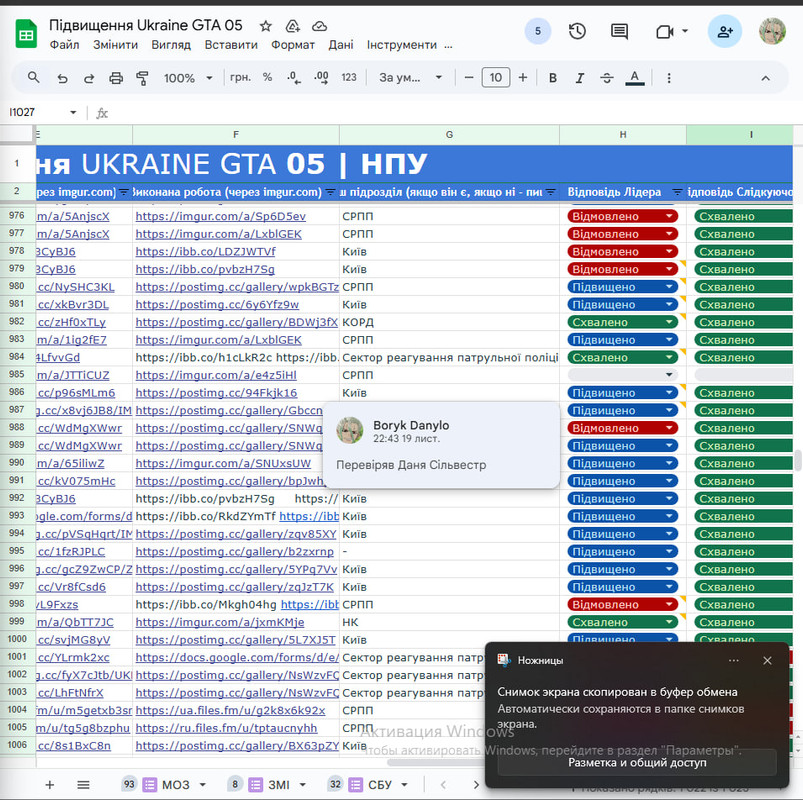Open the empty status dropdown in row 985
This screenshot has height=800, width=803.
(669, 375)
